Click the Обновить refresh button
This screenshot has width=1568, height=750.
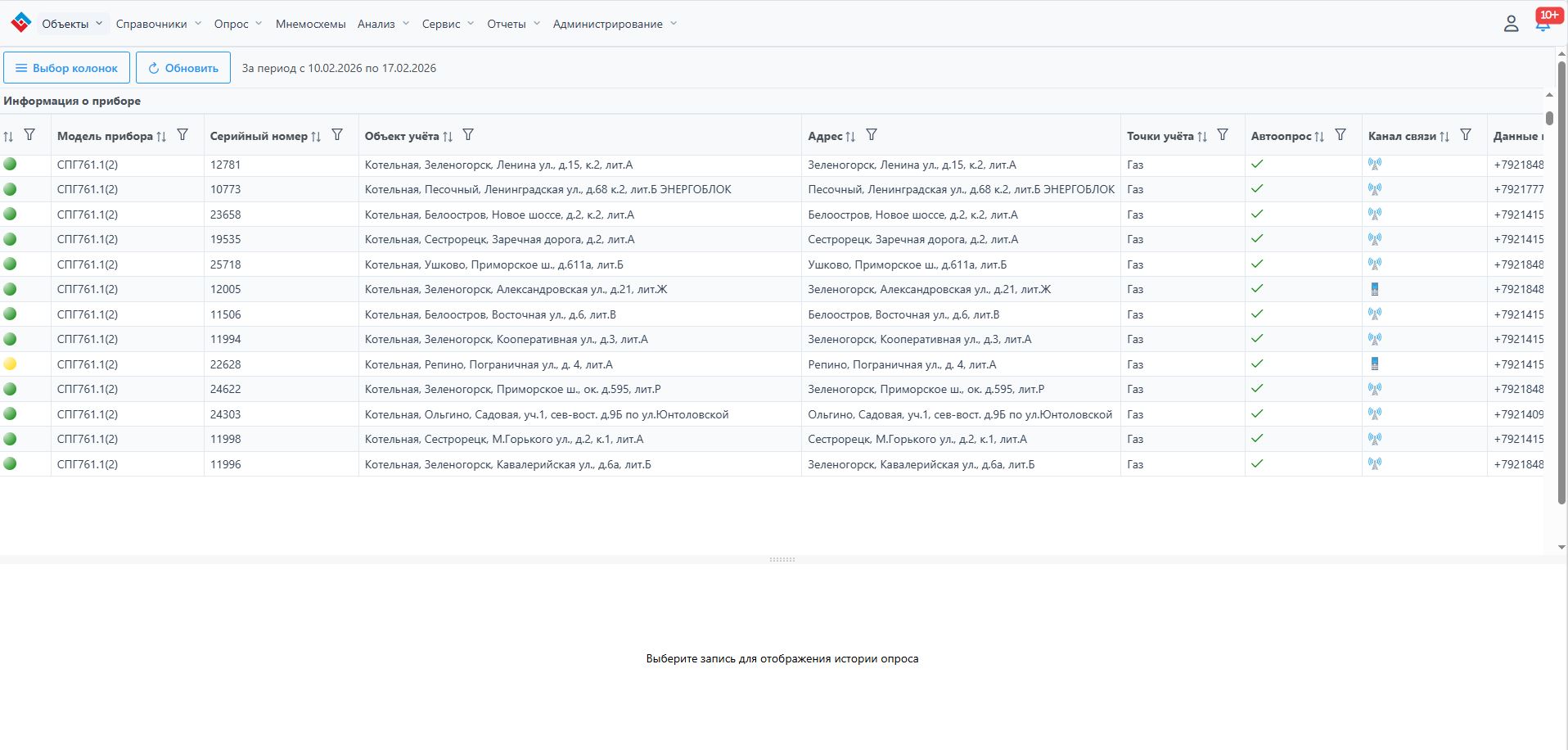(183, 68)
